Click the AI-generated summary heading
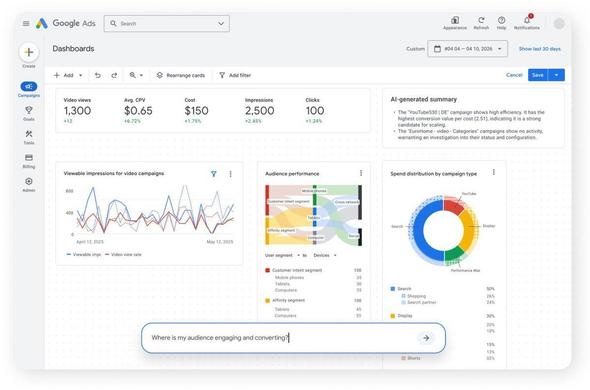 (424, 99)
